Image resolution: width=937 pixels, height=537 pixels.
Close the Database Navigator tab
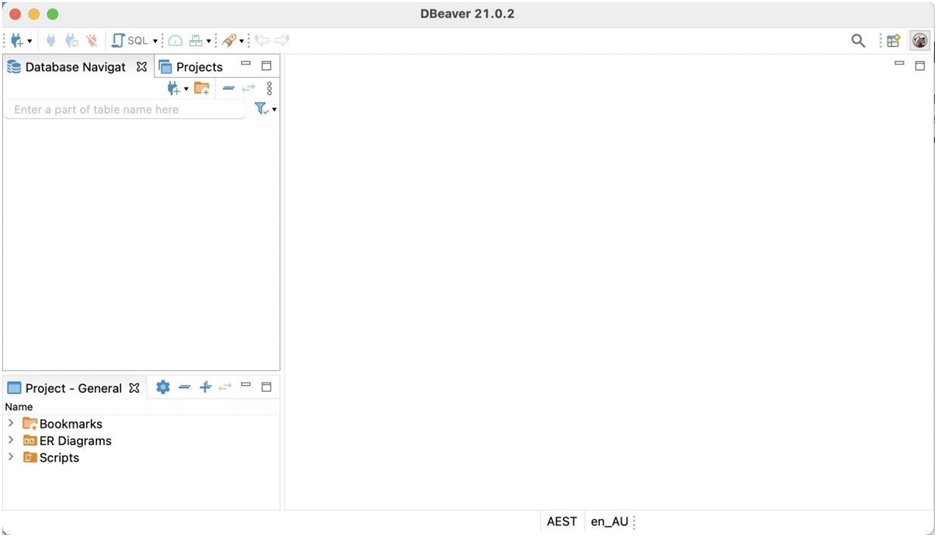pos(142,67)
